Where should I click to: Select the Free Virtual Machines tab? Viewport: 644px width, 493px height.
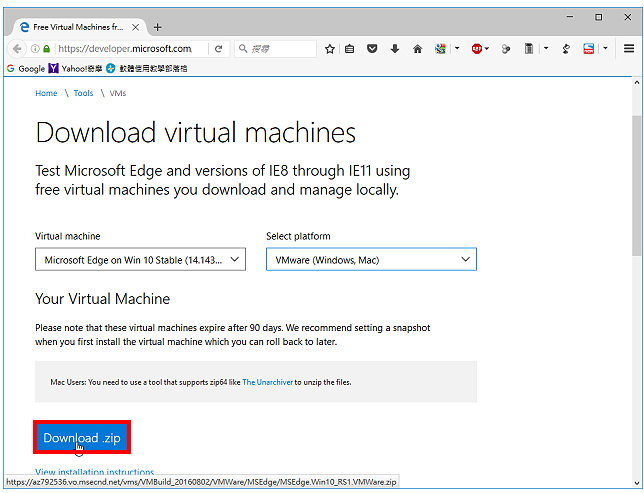point(78,28)
